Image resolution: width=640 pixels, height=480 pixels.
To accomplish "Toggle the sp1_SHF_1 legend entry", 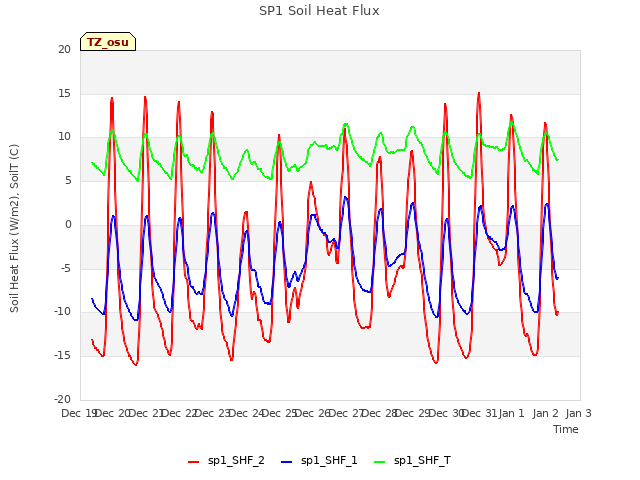I will [319, 461].
